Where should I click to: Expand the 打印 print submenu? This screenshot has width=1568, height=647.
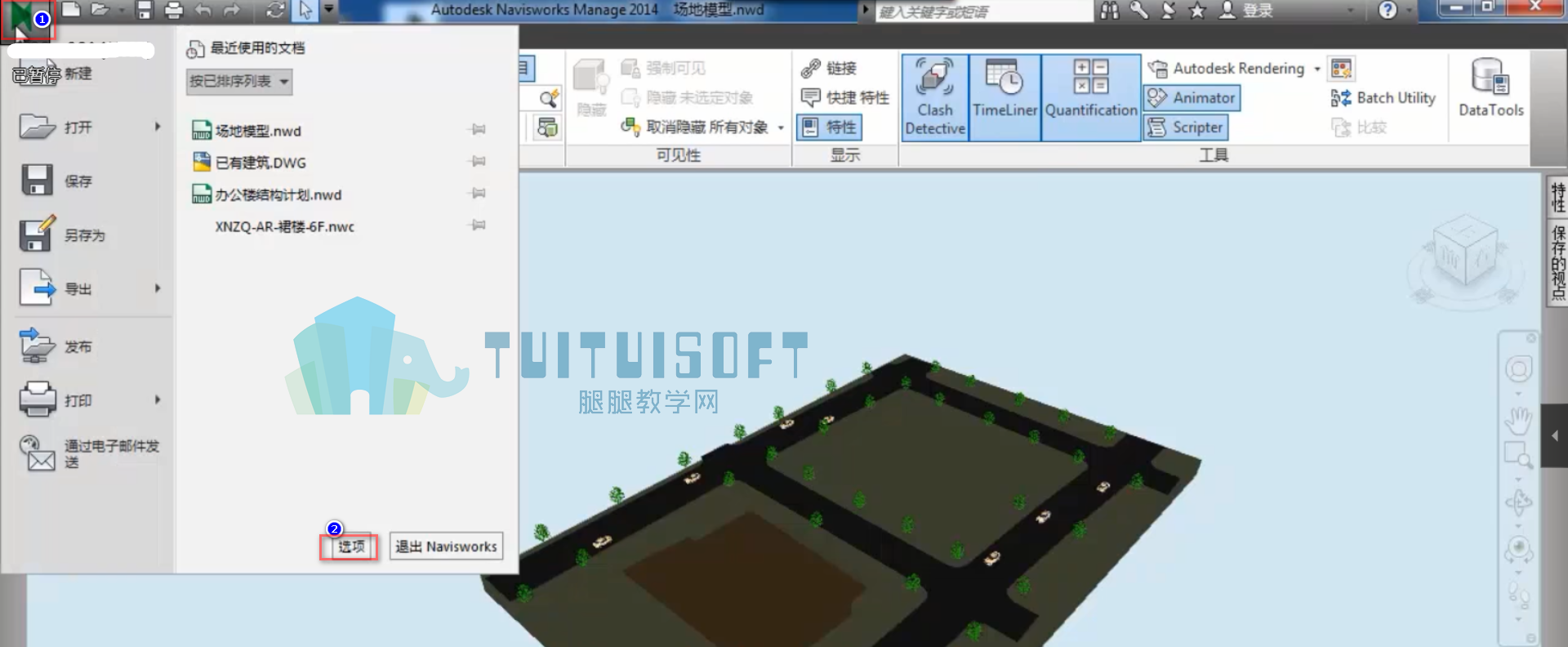coord(158,399)
